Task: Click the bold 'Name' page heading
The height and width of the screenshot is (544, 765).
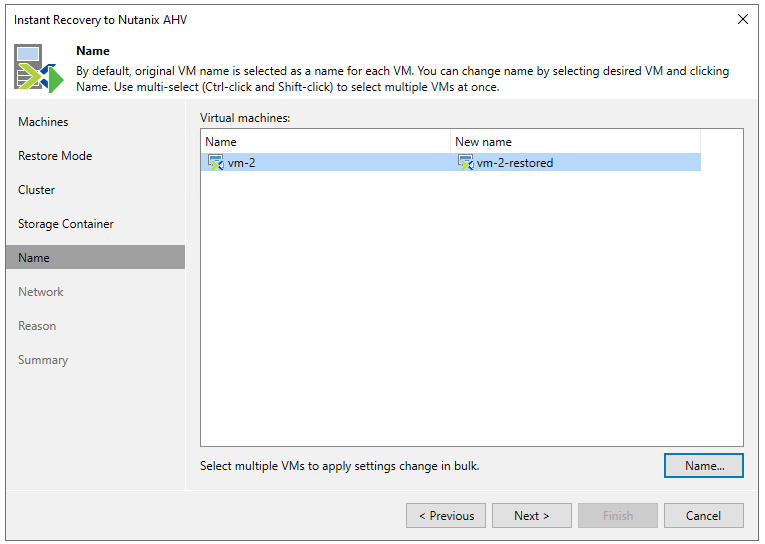Action: [93, 51]
